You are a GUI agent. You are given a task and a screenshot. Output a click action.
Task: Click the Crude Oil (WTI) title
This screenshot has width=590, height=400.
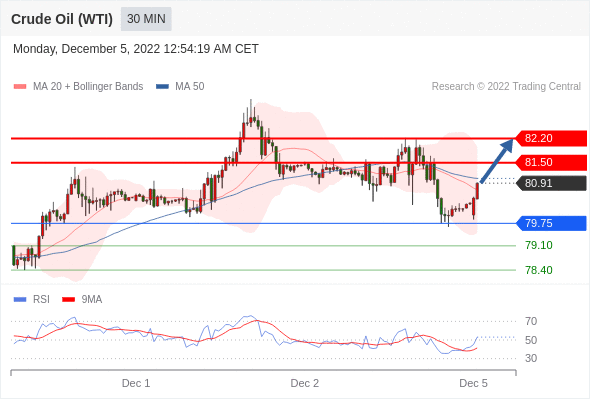coord(62,19)
